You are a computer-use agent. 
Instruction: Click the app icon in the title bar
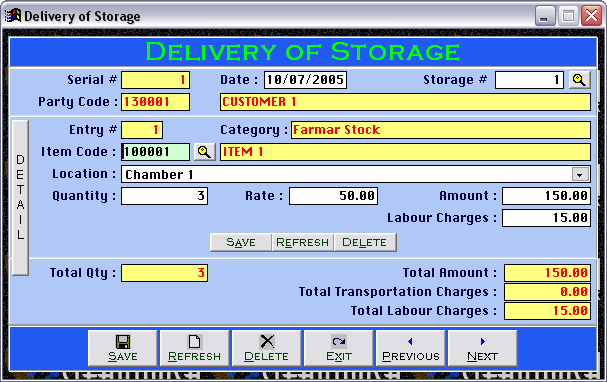(x=12, y=16)
